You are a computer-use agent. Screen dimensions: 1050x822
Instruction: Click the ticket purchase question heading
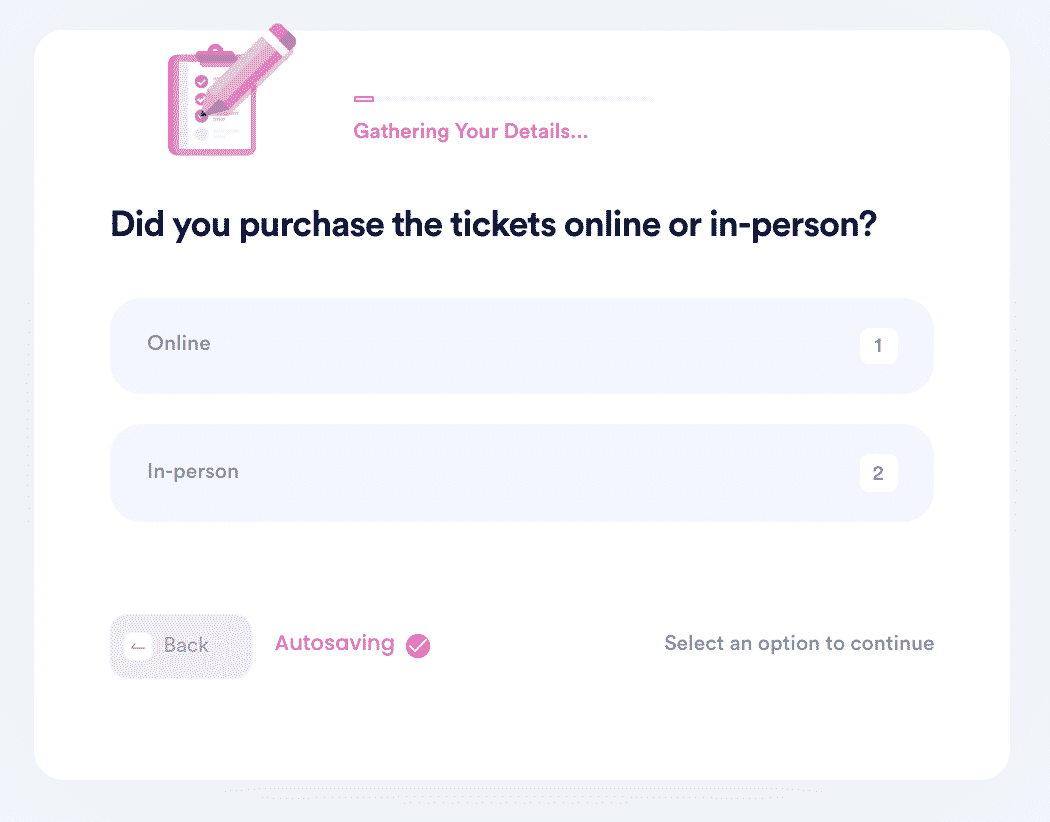pos(494,224)
